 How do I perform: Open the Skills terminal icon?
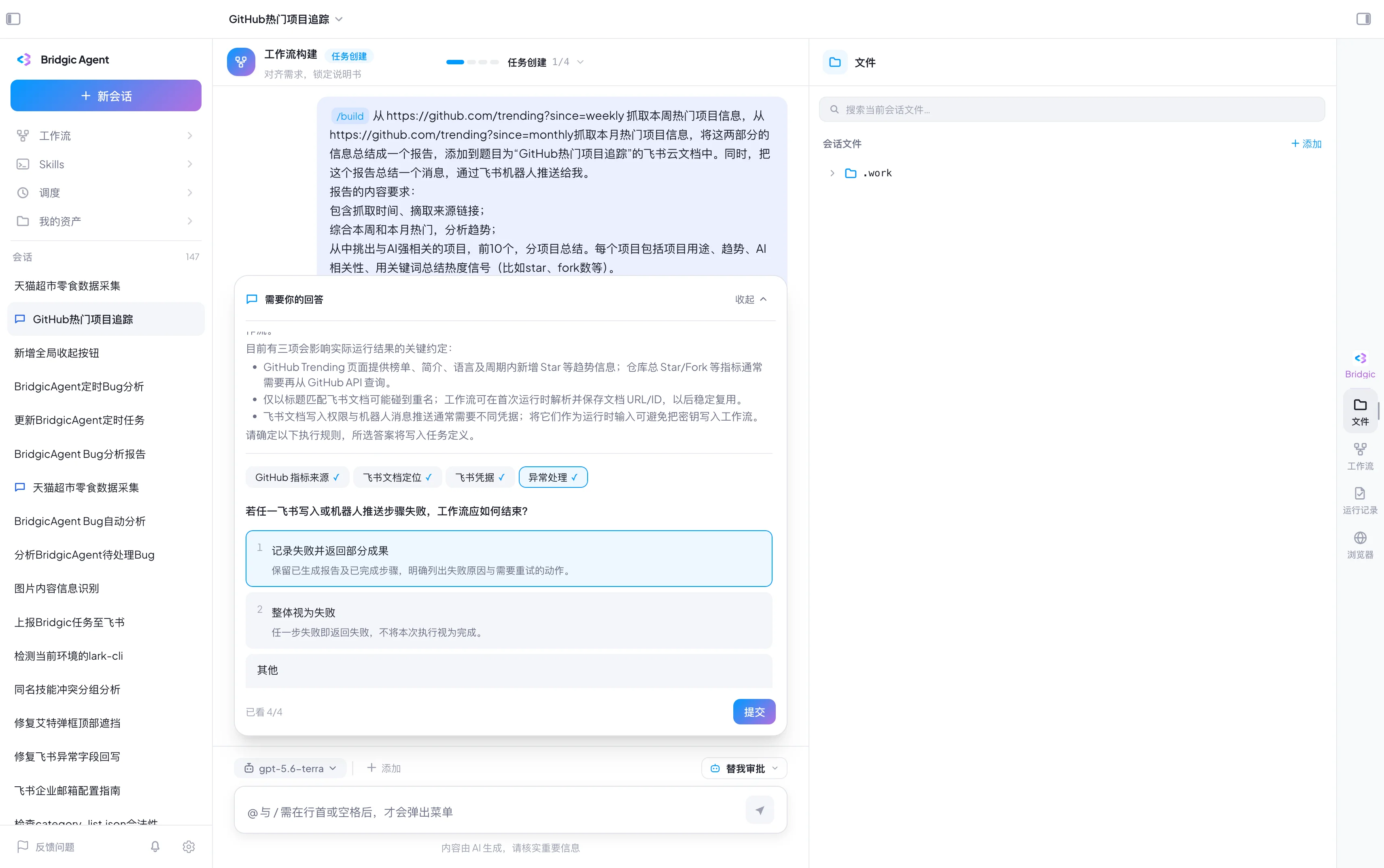(x=22, y=164)
